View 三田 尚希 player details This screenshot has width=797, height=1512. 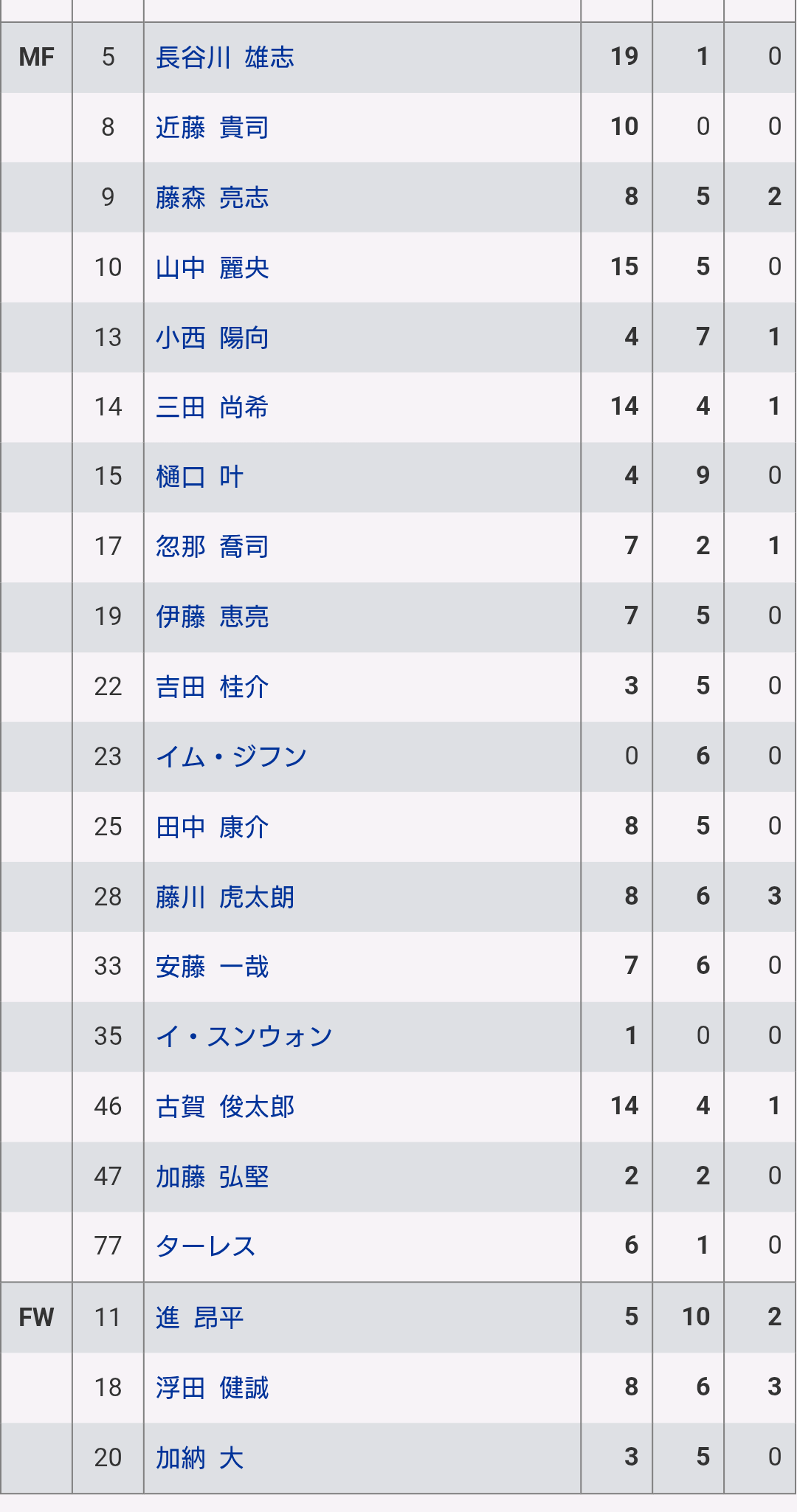(x=213, y=407)
